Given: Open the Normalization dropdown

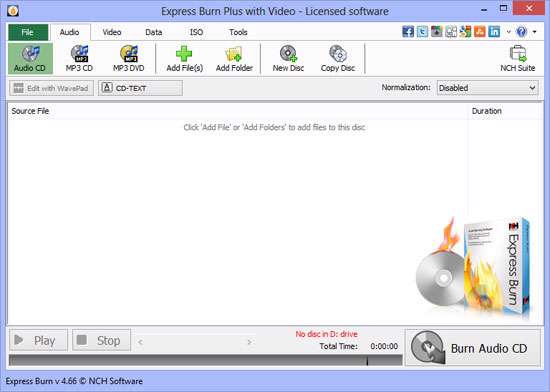Looking at the screenshot, I should pyautogui.click(x=488, y=88).
